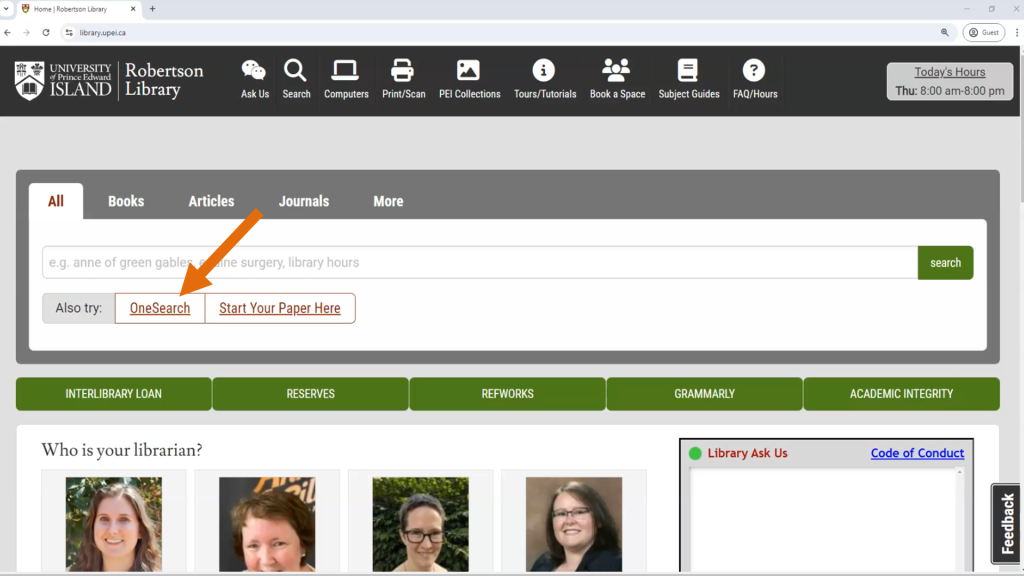Viewport: 1024px width, 576px height.
Task: Select the Journals search tab
Action: (x=303, y=201)
